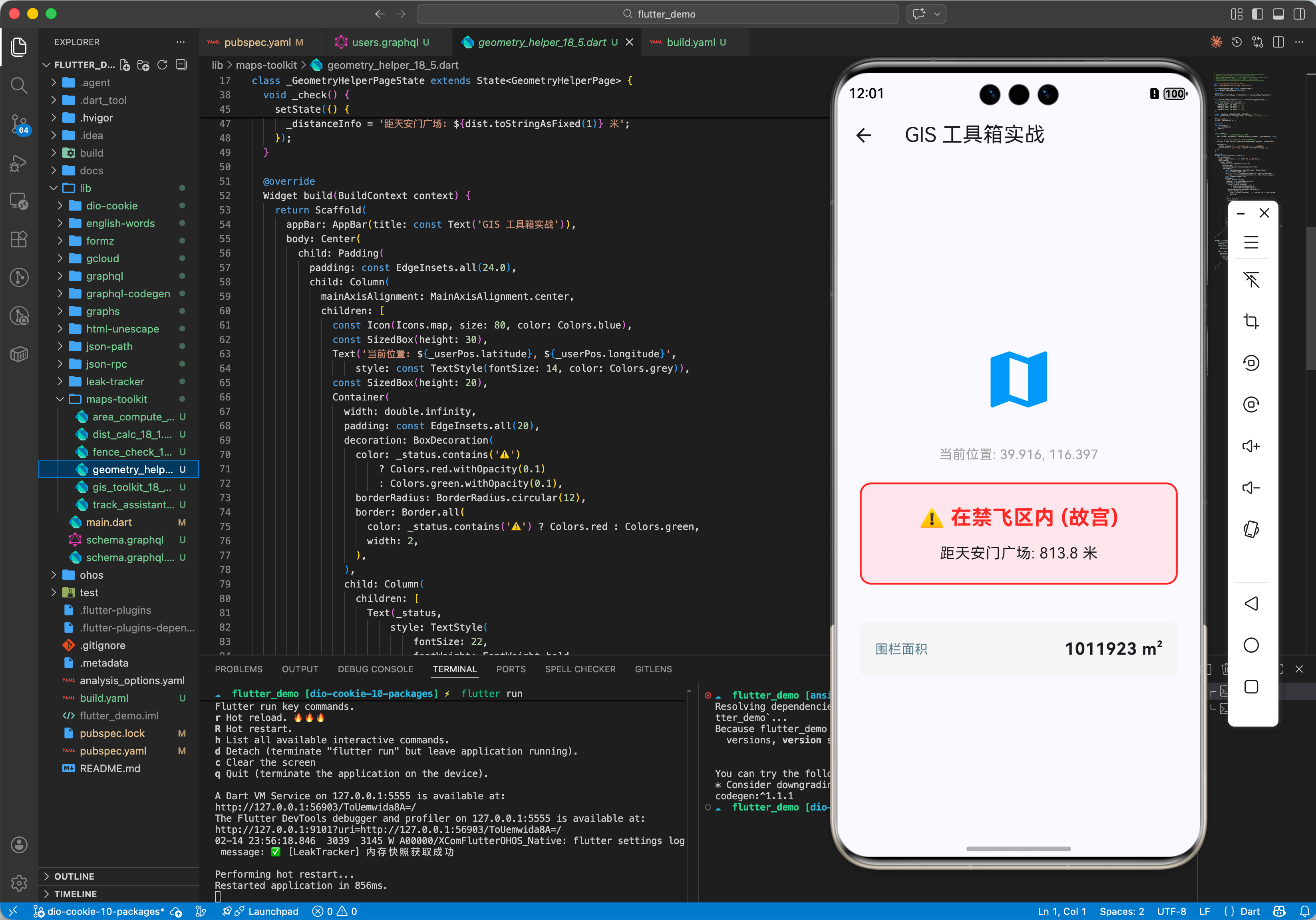Click dio-cookie-10-packages branch in status bar
This screenshot has height=920, width=1316.
105,911
